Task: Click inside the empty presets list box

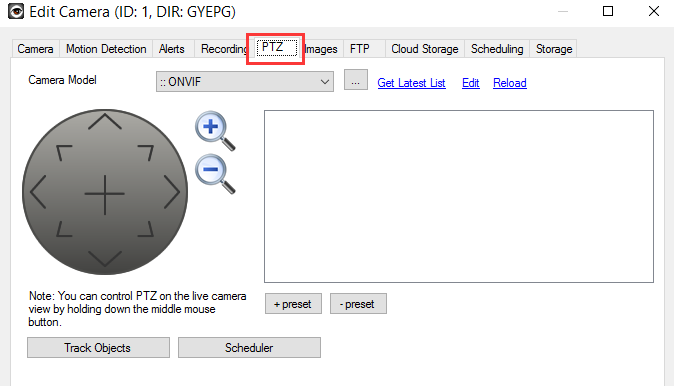Action: [x=459, y=196]
